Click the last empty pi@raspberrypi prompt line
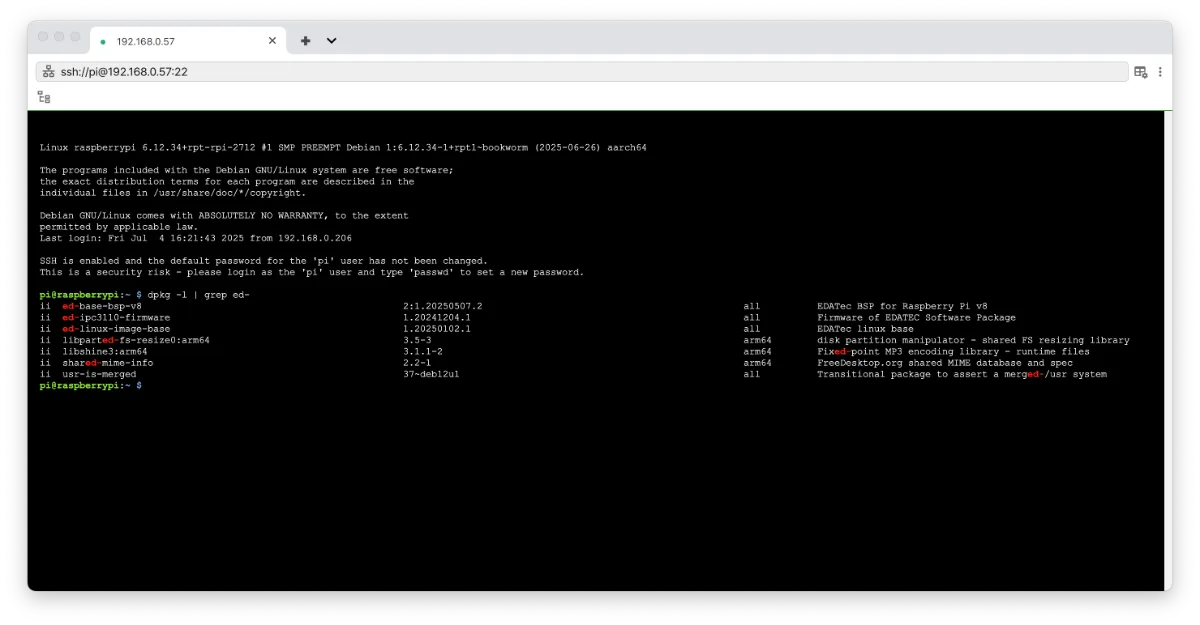 [x=90, y=386]
